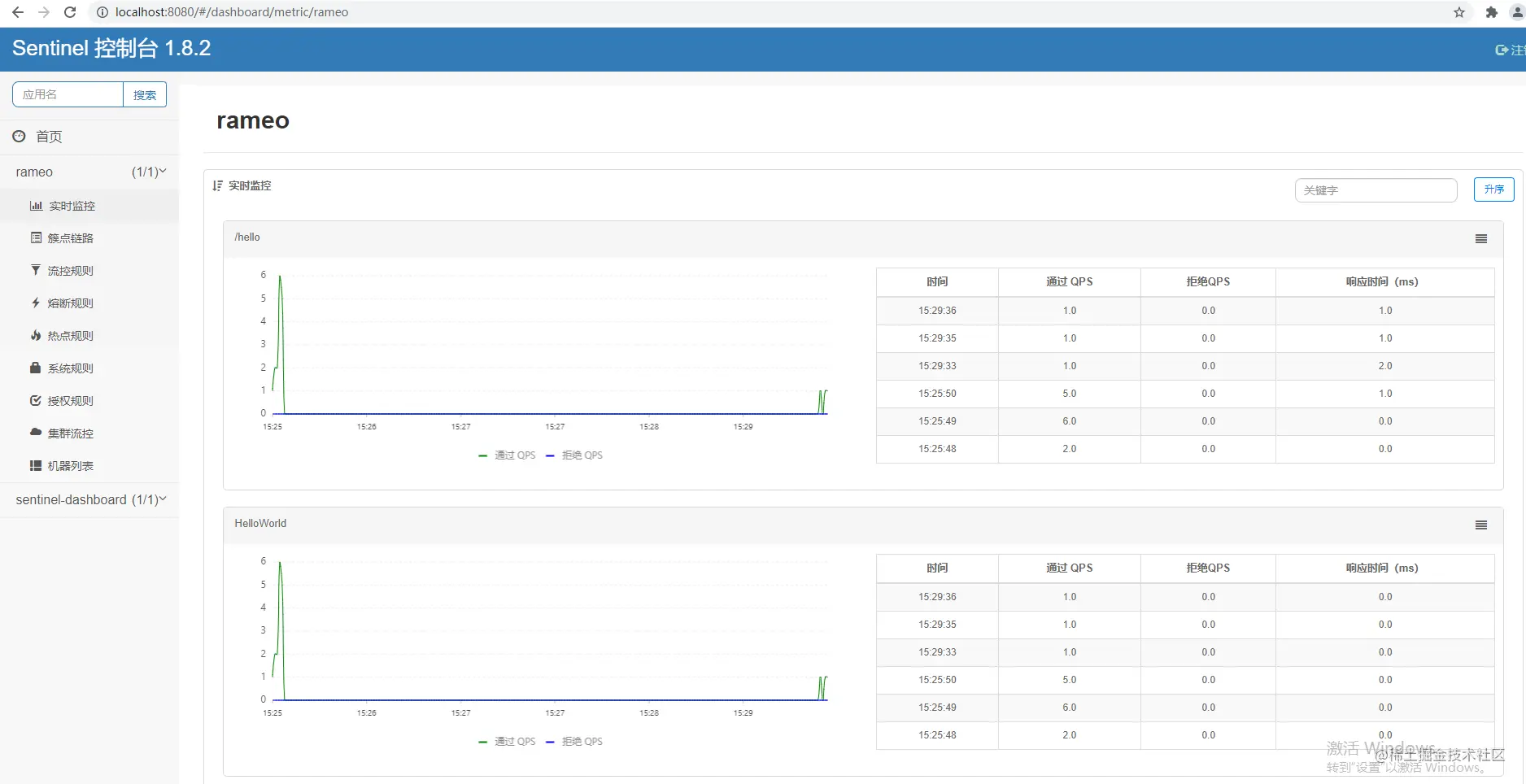Click the lightning bolt icon for 熔断规则
The width and height of the screenshot is (1526, 784).
coord(36,303)
